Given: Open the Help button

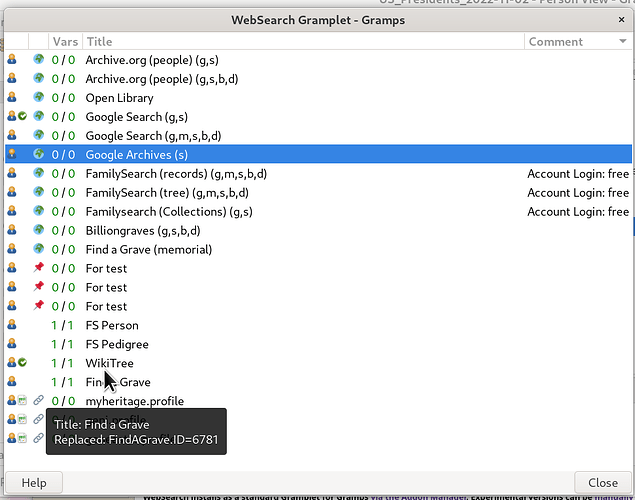Looking at the screenshot, I should tap(34, 483).
